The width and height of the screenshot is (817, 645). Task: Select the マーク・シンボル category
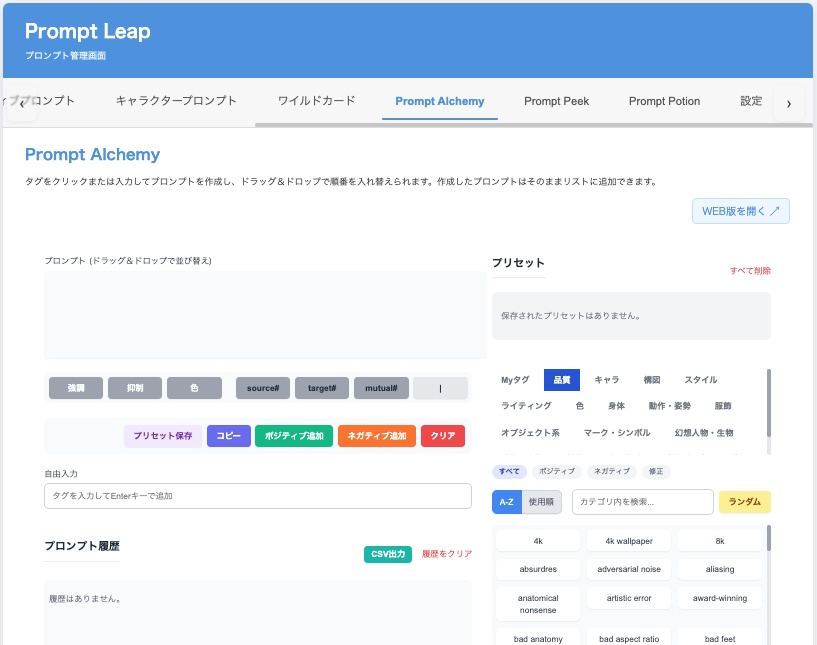(617, 433)
